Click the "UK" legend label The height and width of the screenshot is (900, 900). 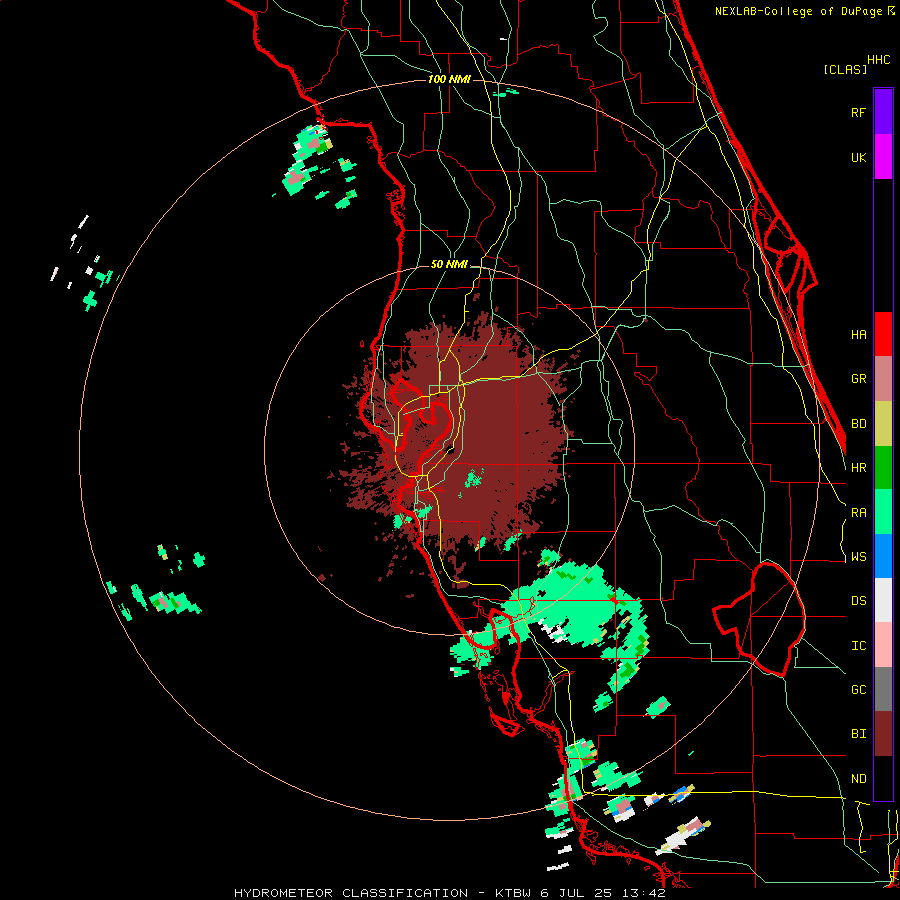858,157
